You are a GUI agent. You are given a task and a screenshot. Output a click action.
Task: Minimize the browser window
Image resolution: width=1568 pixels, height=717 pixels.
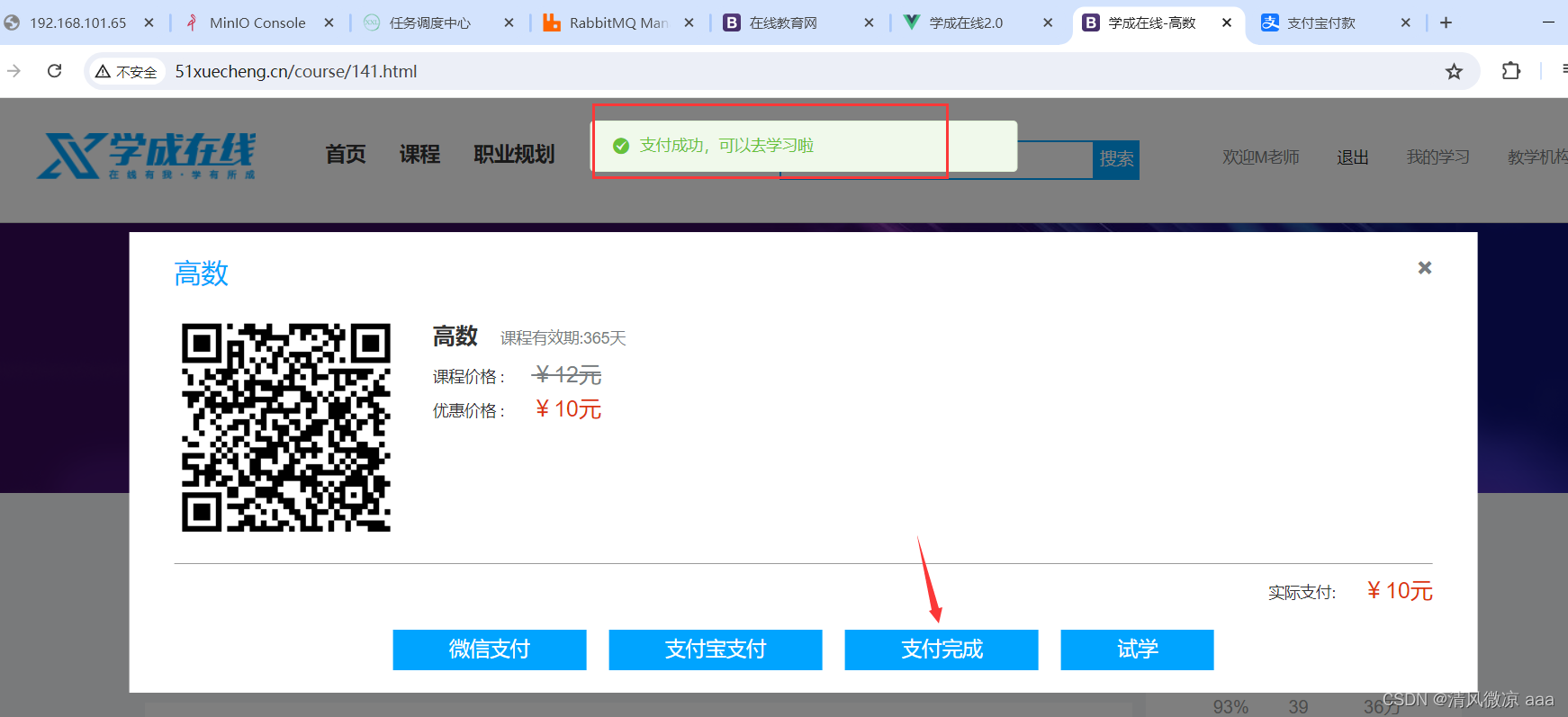(x=1549, y=22)
